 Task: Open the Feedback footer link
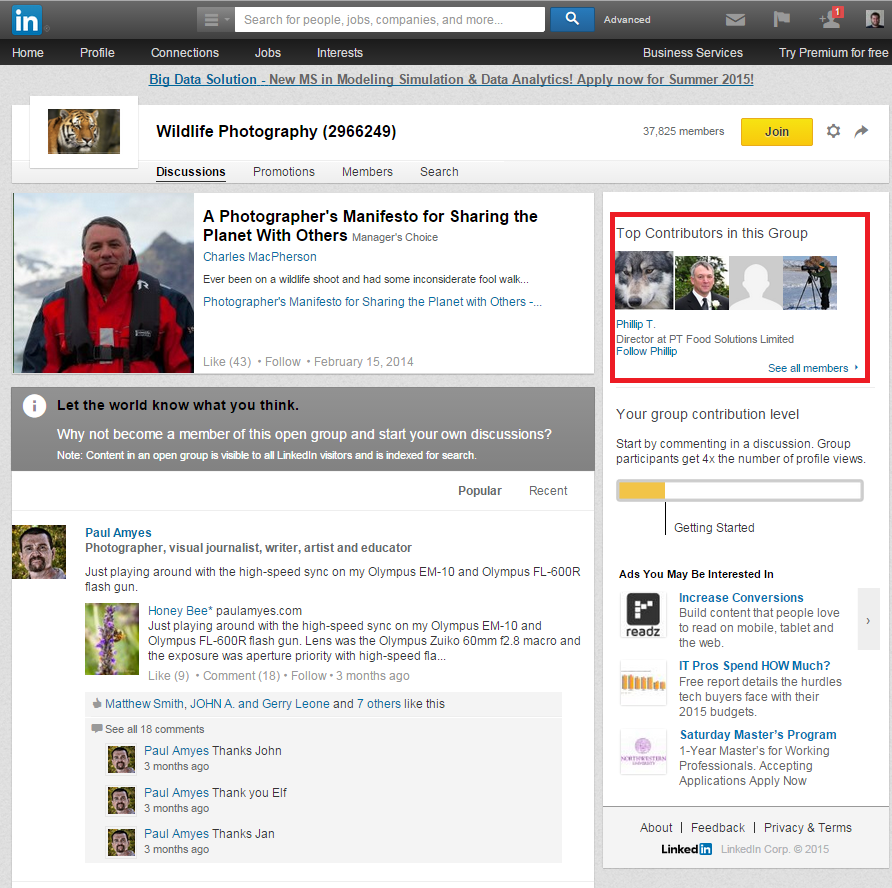click(717, 828)
